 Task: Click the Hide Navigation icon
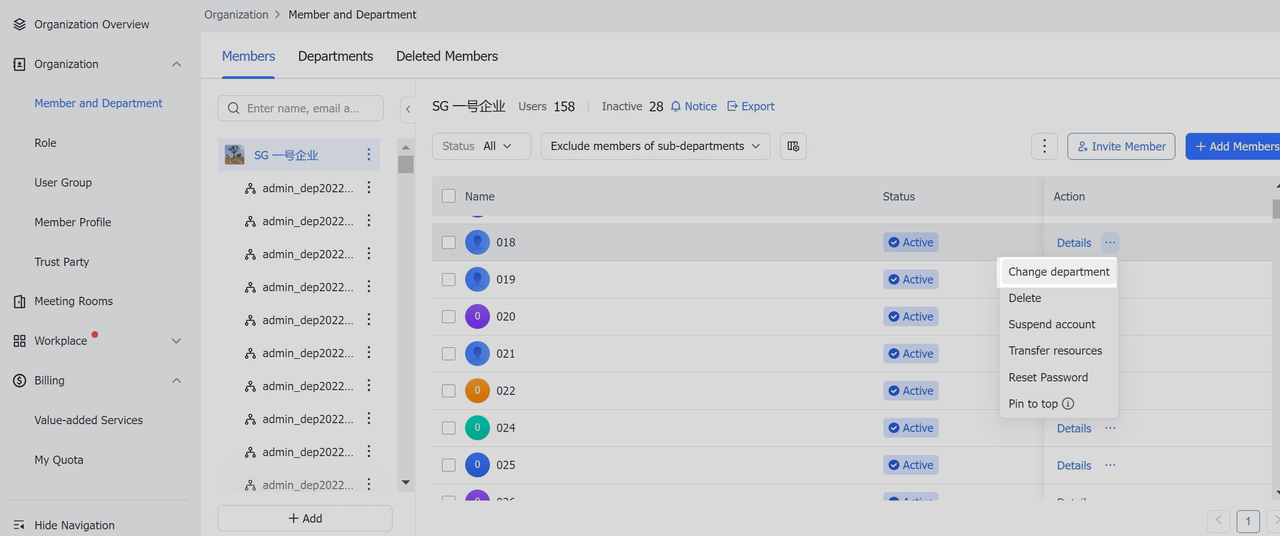19,525
